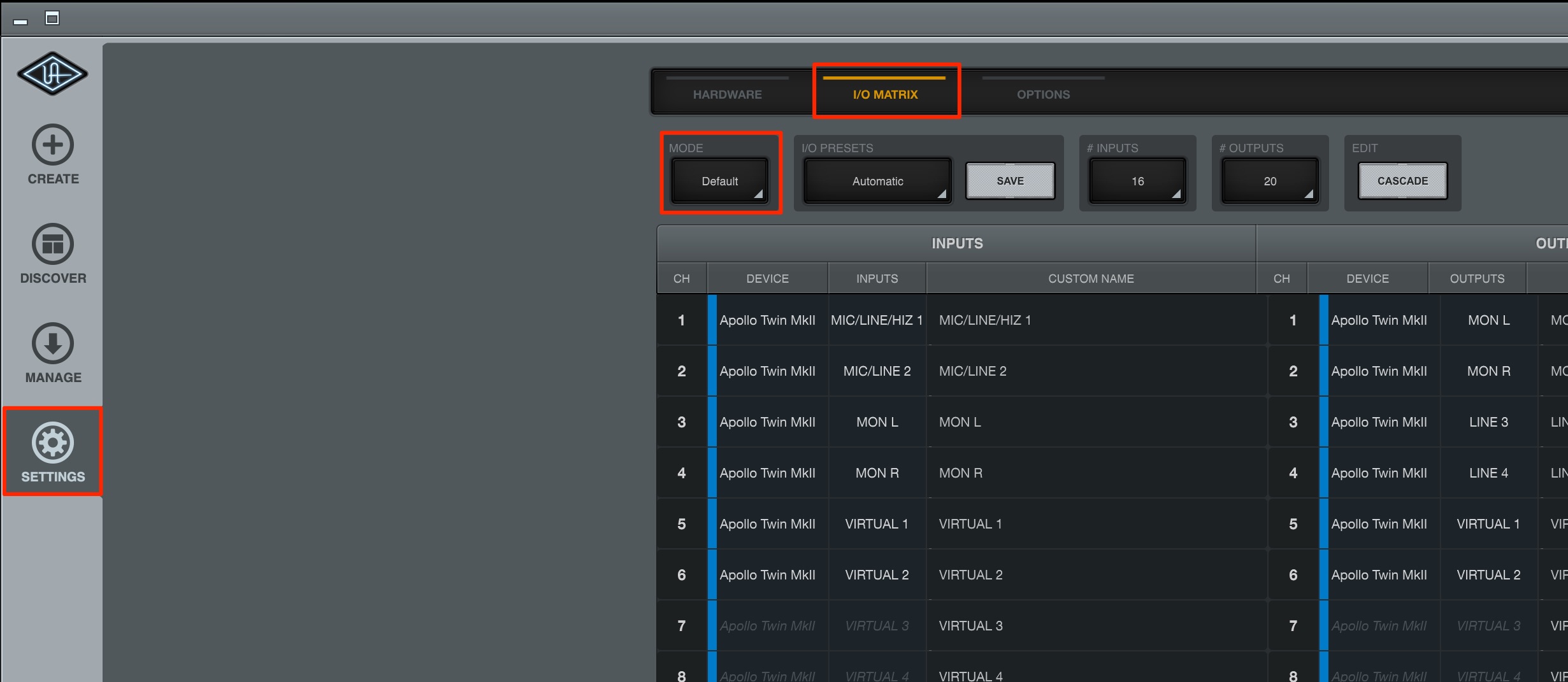Open the Manage downloads section

pyautogui.click(x=53, y=353)
